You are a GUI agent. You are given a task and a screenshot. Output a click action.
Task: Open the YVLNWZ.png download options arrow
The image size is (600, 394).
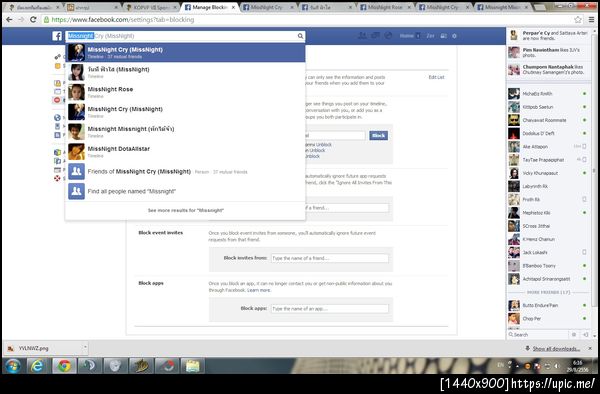(85, 347)
